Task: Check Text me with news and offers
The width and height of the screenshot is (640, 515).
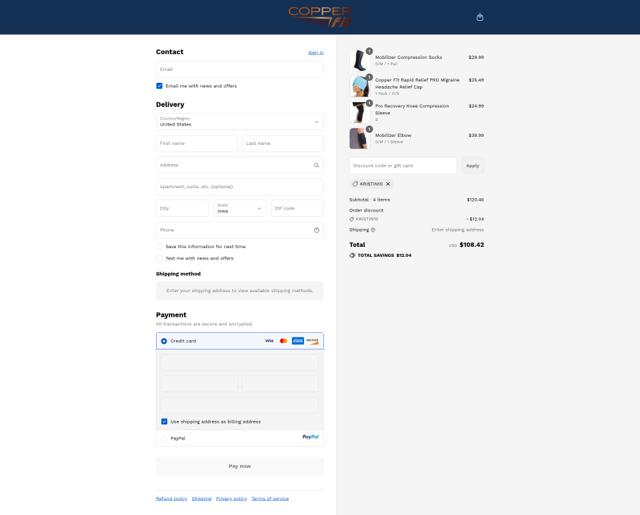Action: tap(159, 258)
